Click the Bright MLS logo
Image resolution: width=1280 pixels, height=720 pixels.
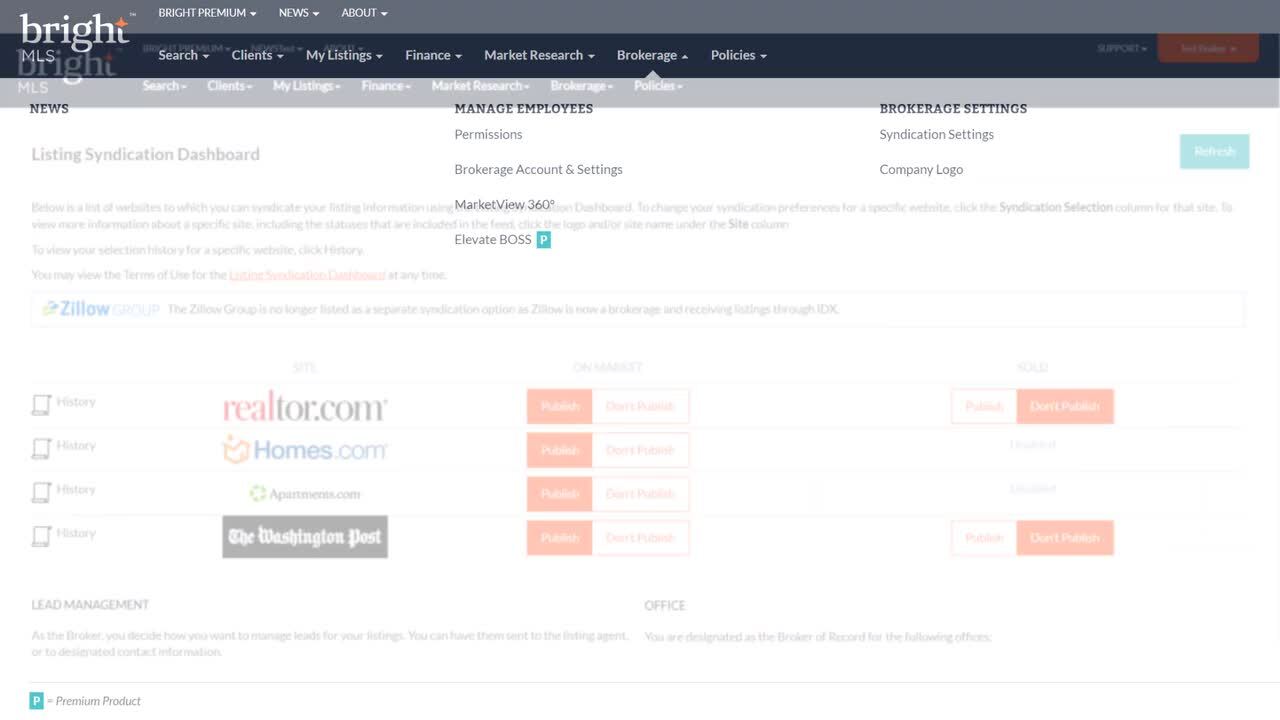pos(74,38)
